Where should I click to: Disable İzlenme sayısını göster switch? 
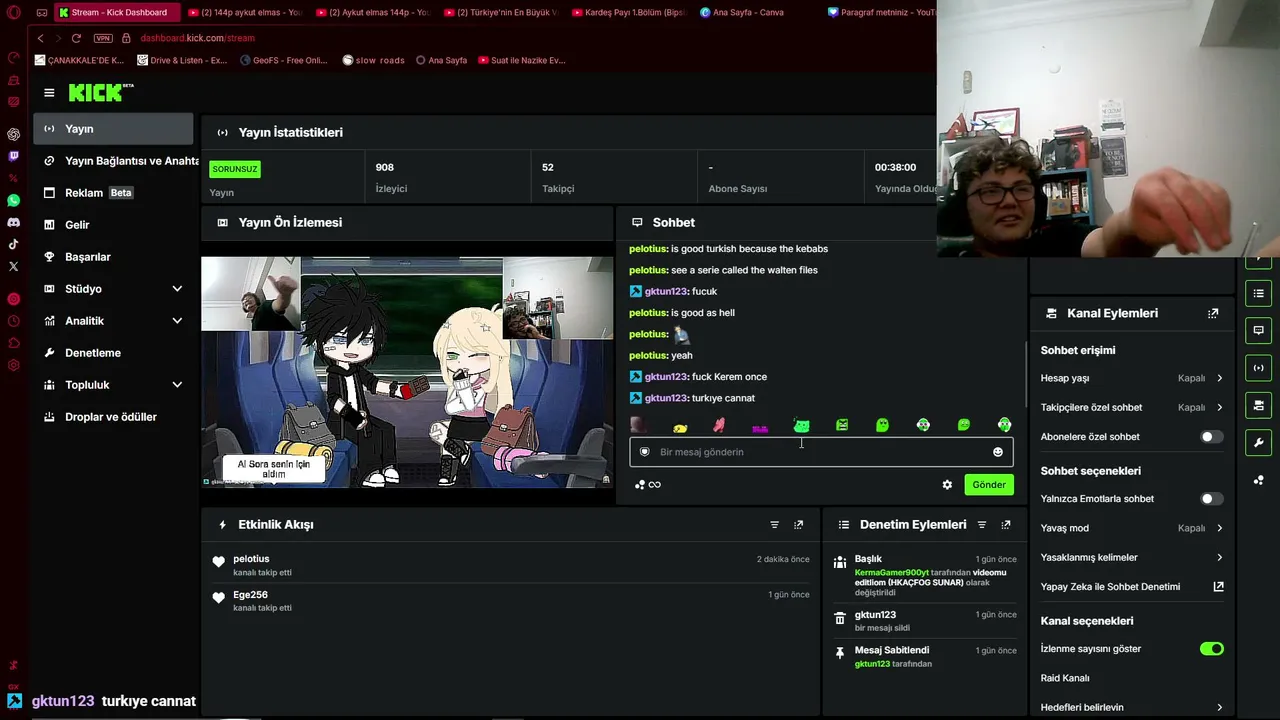point(1211,649)
